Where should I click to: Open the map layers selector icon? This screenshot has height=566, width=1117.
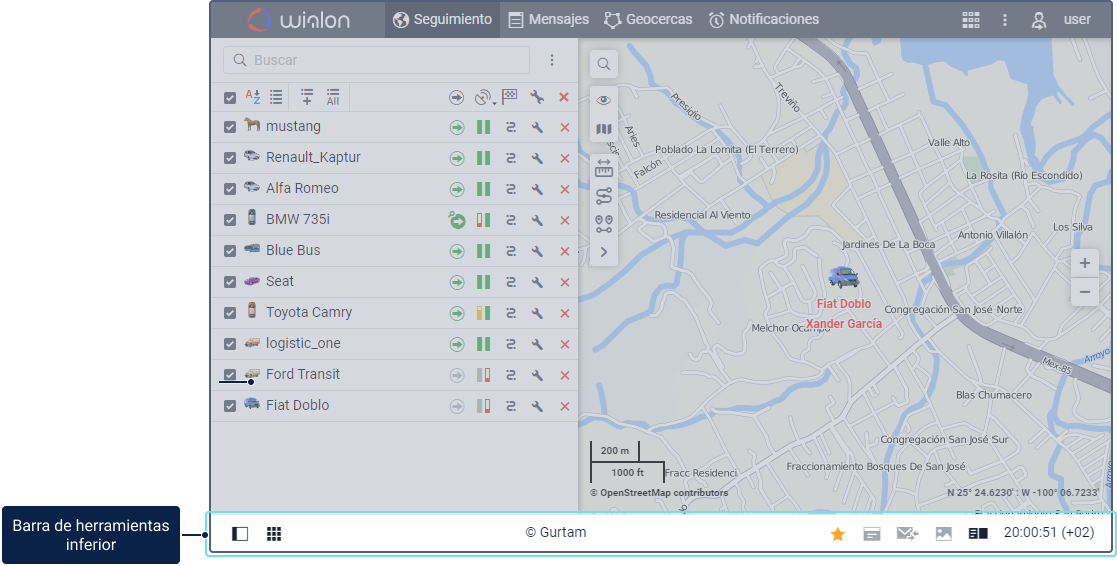pos(603,130)
